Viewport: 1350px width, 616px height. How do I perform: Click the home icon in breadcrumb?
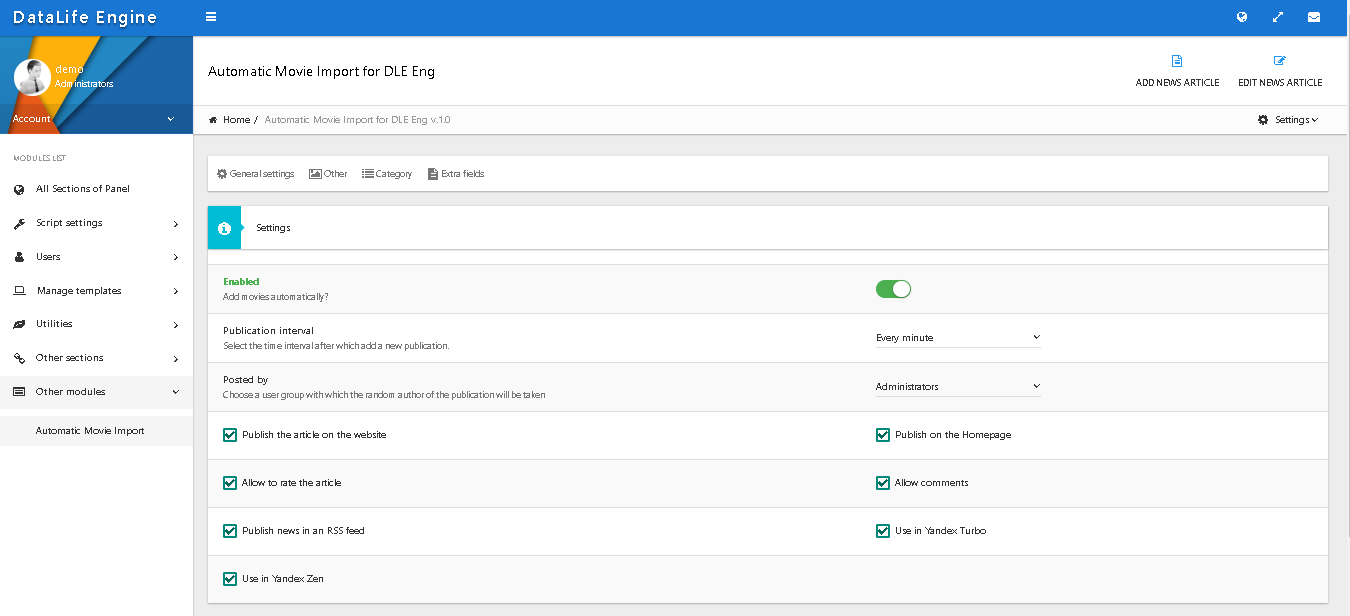tap(213, 119)
